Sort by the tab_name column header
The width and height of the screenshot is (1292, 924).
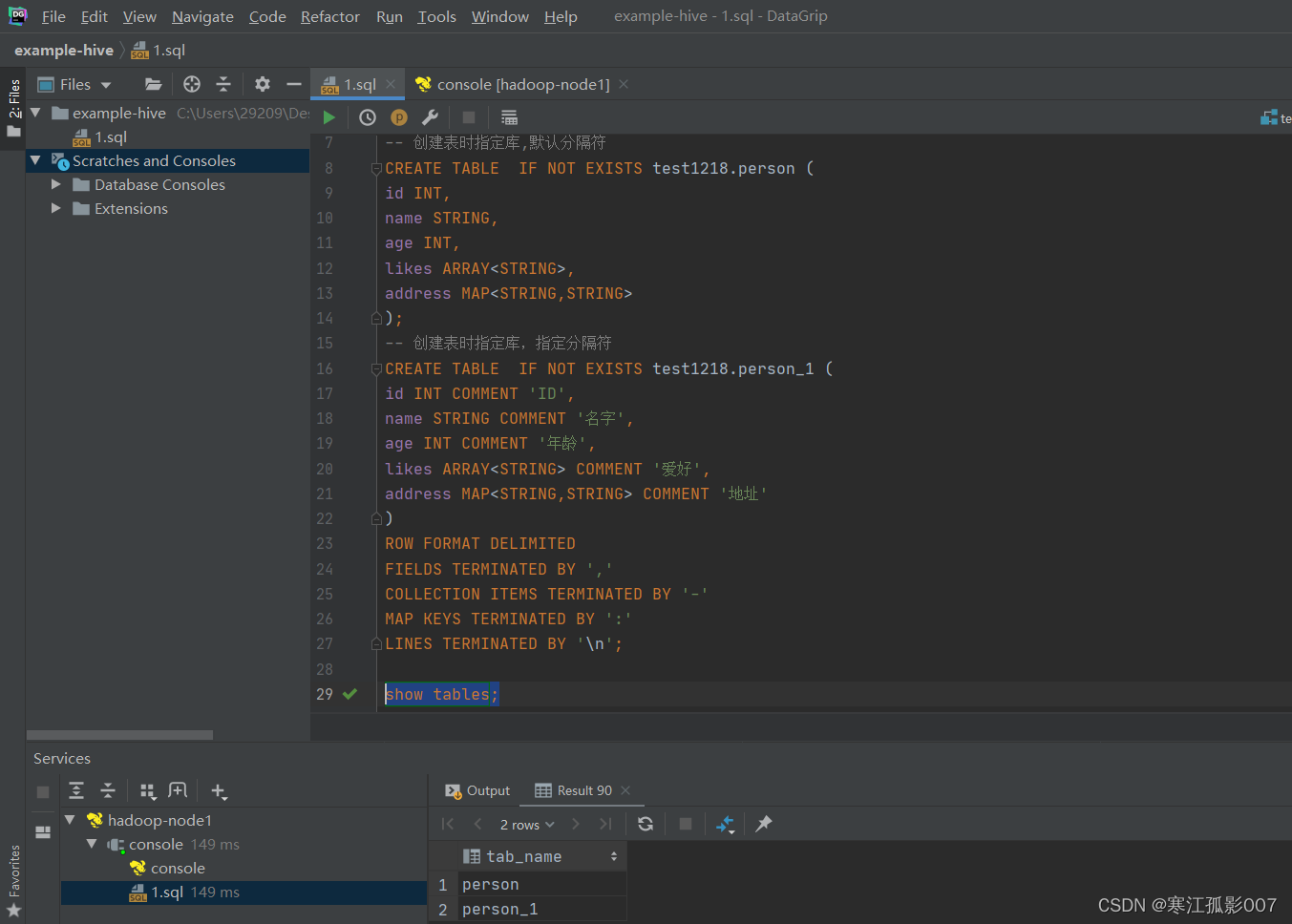(540, 856)
